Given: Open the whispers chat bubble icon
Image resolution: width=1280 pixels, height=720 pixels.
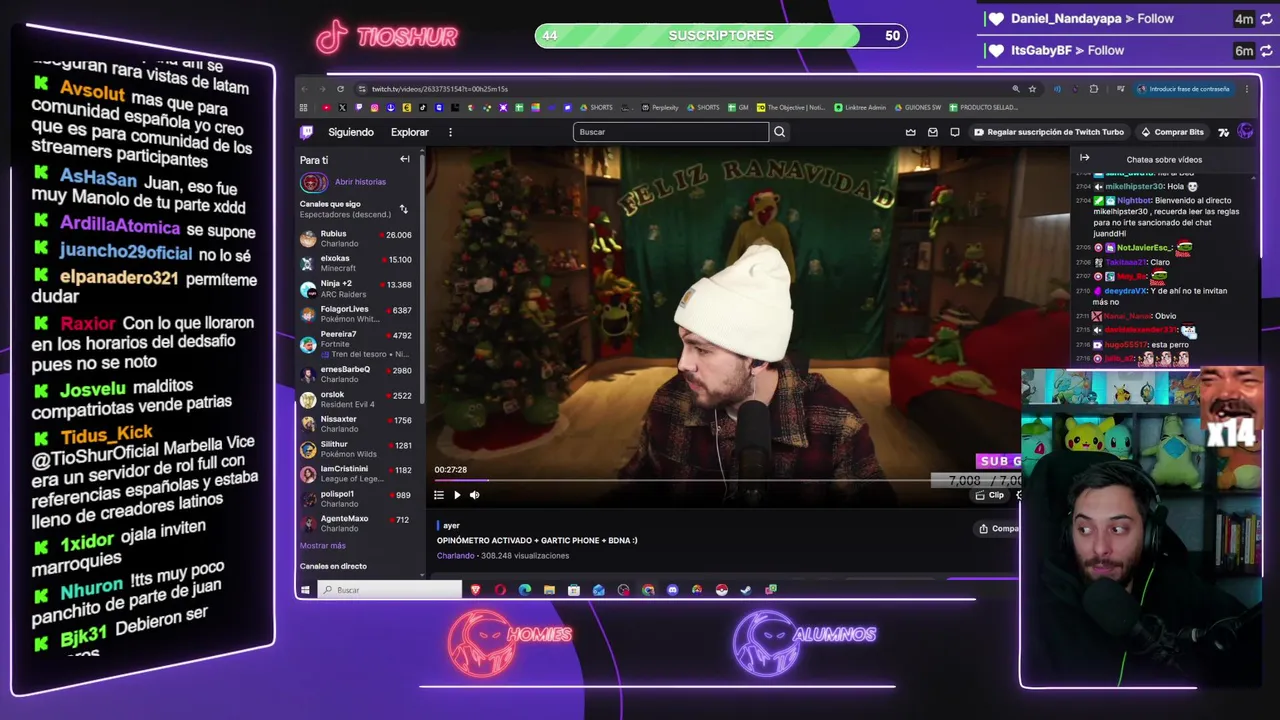Looking at the screenshot, I should coord(955,132).
